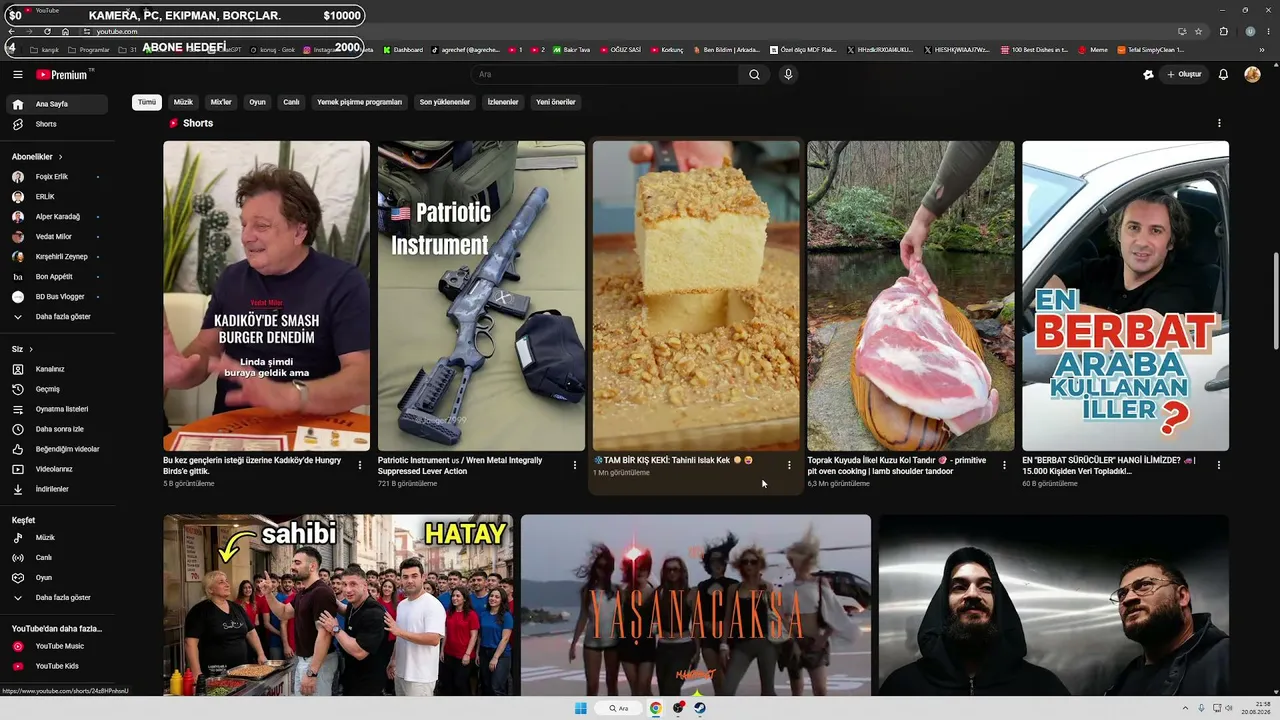Open YouTube Music from the sidebar

pos(56,646)
